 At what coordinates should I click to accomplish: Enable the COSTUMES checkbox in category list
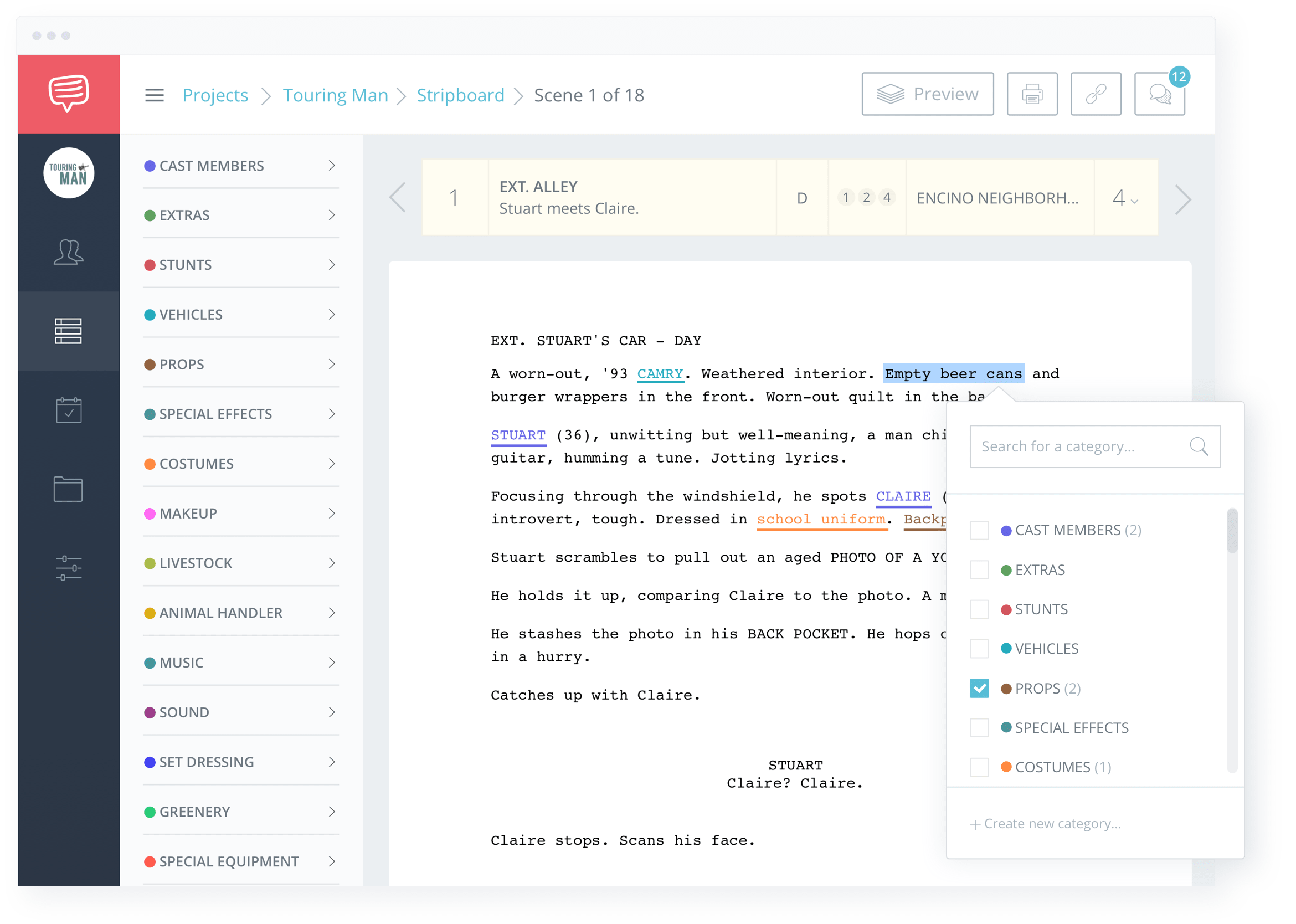pos(981,767)
